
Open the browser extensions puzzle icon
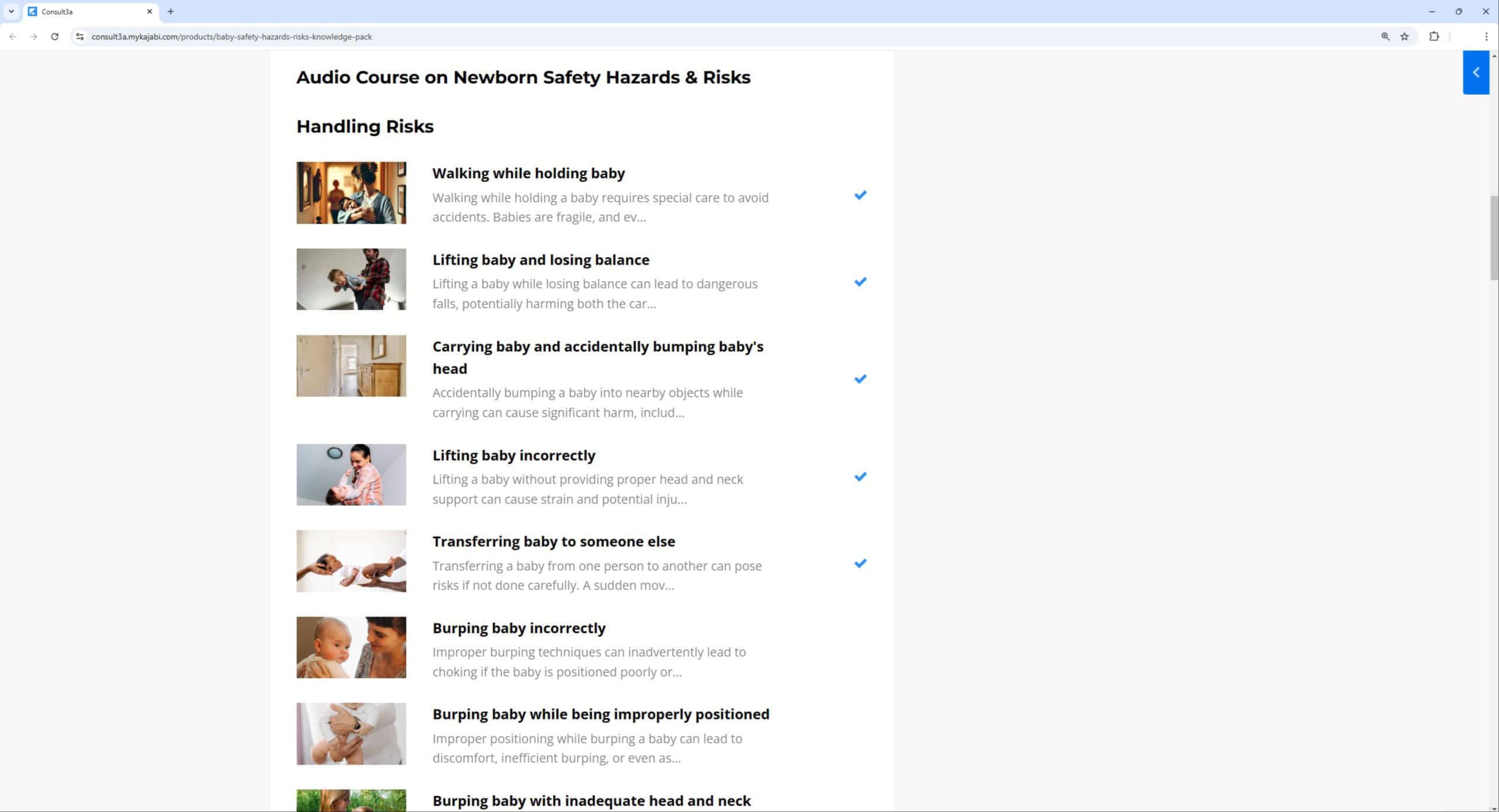(x=1433, y=36)
